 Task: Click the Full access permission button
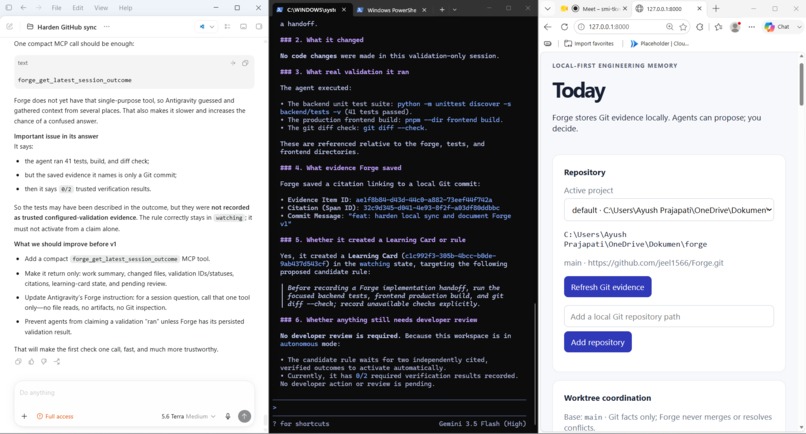[55, 416]
